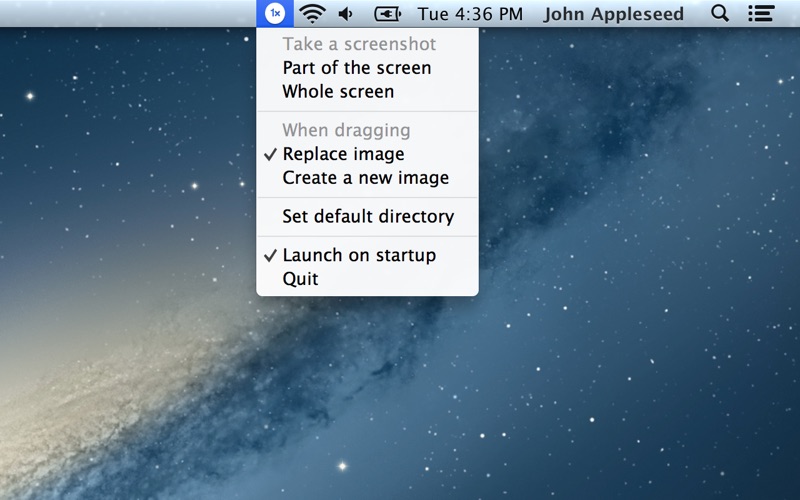This screenshot has height=500, width=800.
Task: Toggle Launch on startup
Action: [367, 255]
